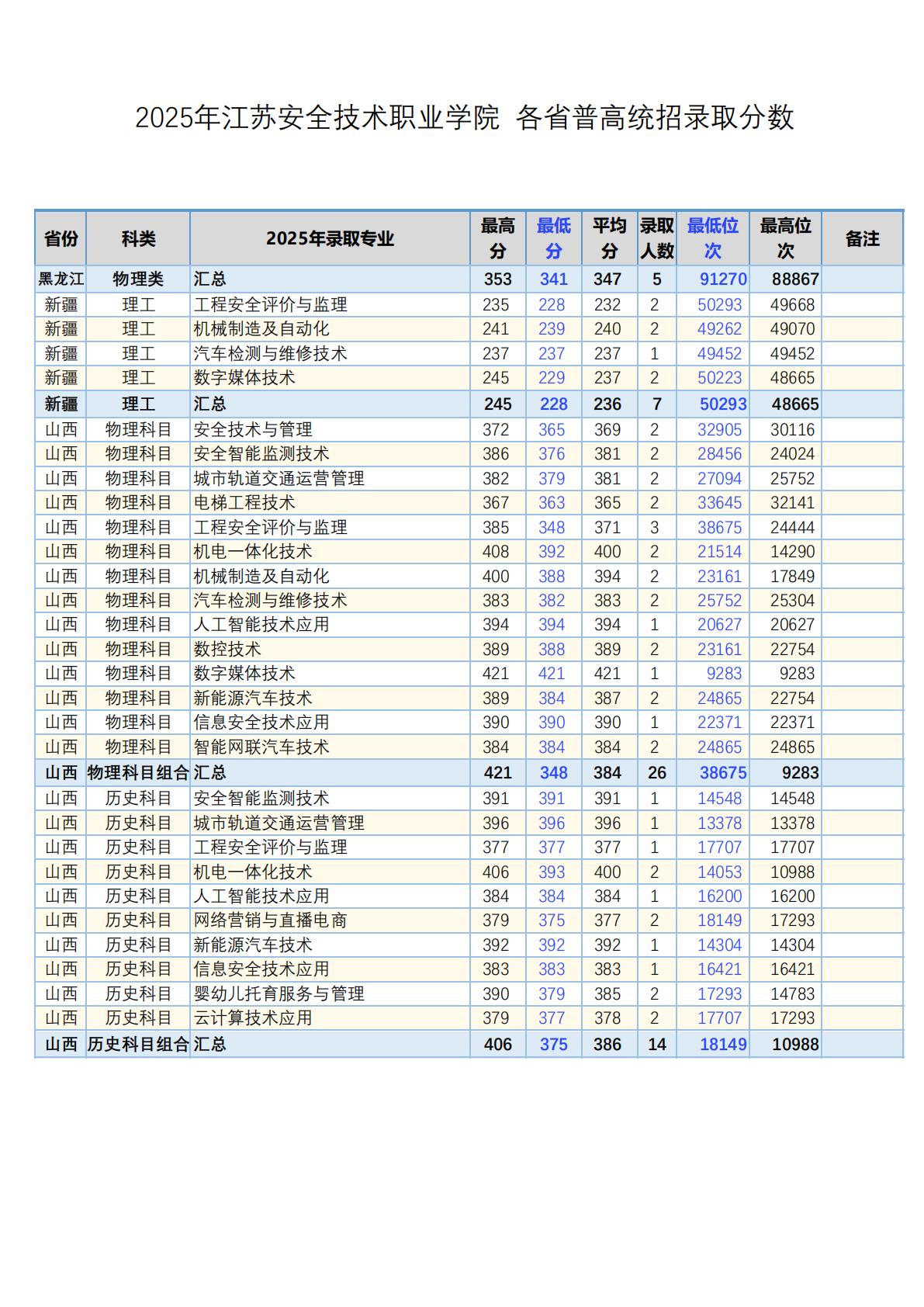
Task: Select 安全智能监测技术 in 物理科目 rows
Action: tap(261, 454)
